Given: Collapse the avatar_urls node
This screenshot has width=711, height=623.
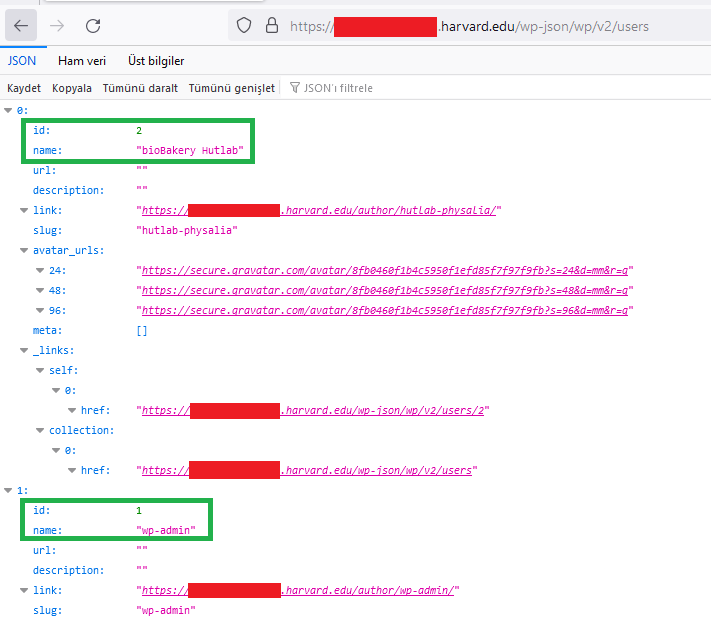Looking at the screenshot, I should [24, 250].
